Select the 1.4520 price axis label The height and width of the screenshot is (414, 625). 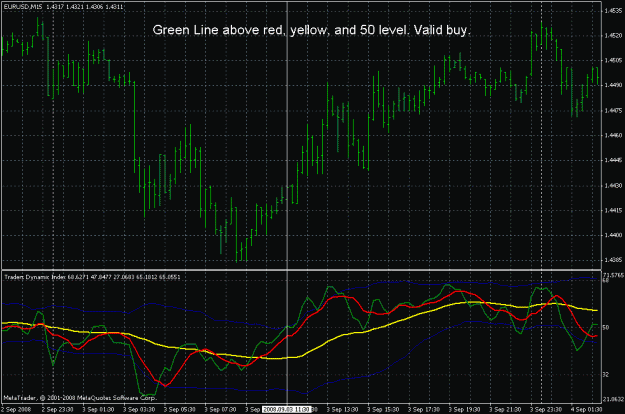click(x=613, y=36)
